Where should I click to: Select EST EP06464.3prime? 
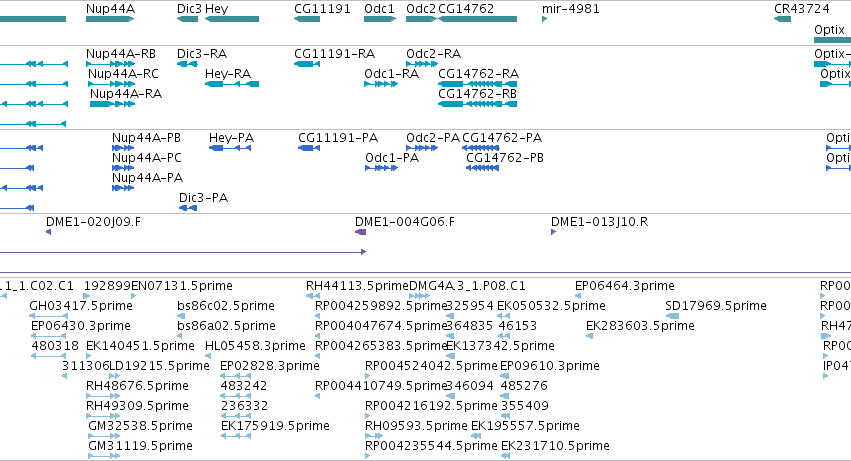pyautogui.click(x=578, y=296)
